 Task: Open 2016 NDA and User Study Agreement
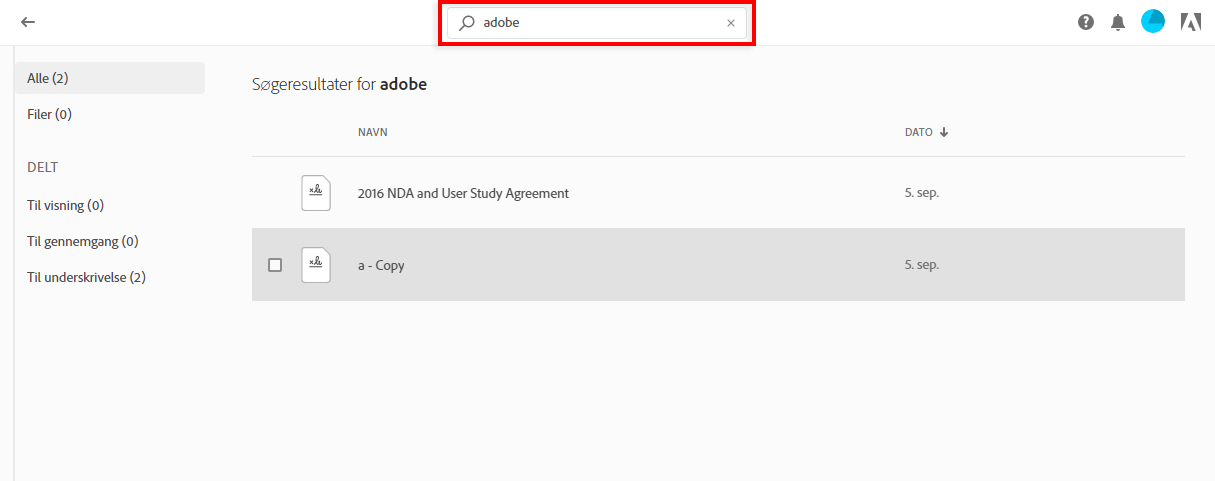[463, 193]
